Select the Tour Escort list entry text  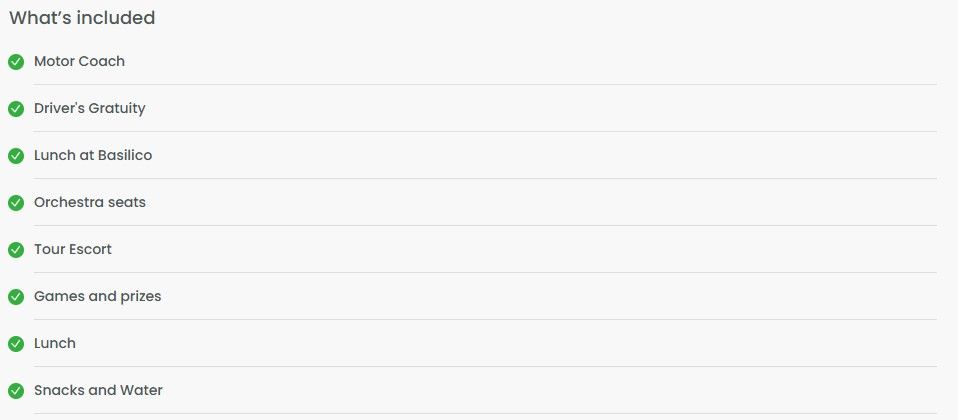73,249
